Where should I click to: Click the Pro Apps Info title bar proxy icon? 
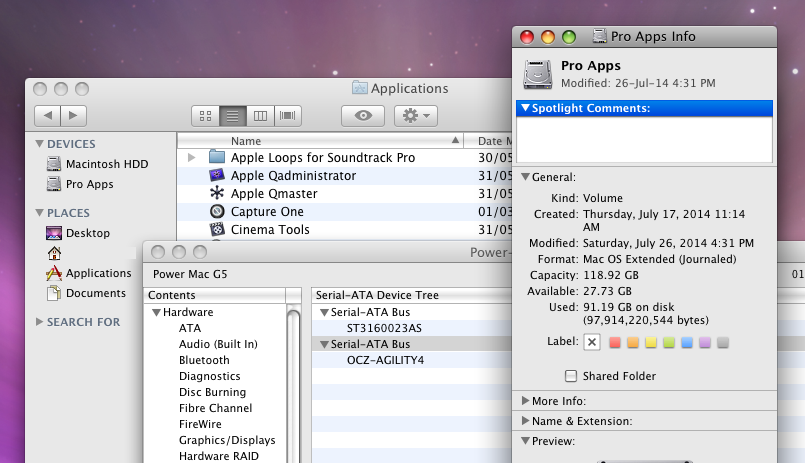(599, 36)
